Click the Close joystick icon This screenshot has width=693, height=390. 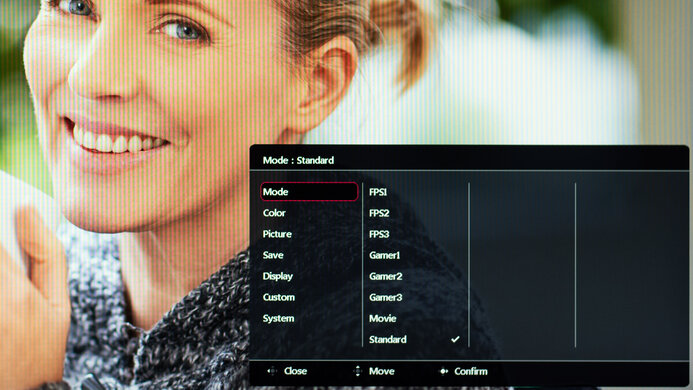click(272, 371)
